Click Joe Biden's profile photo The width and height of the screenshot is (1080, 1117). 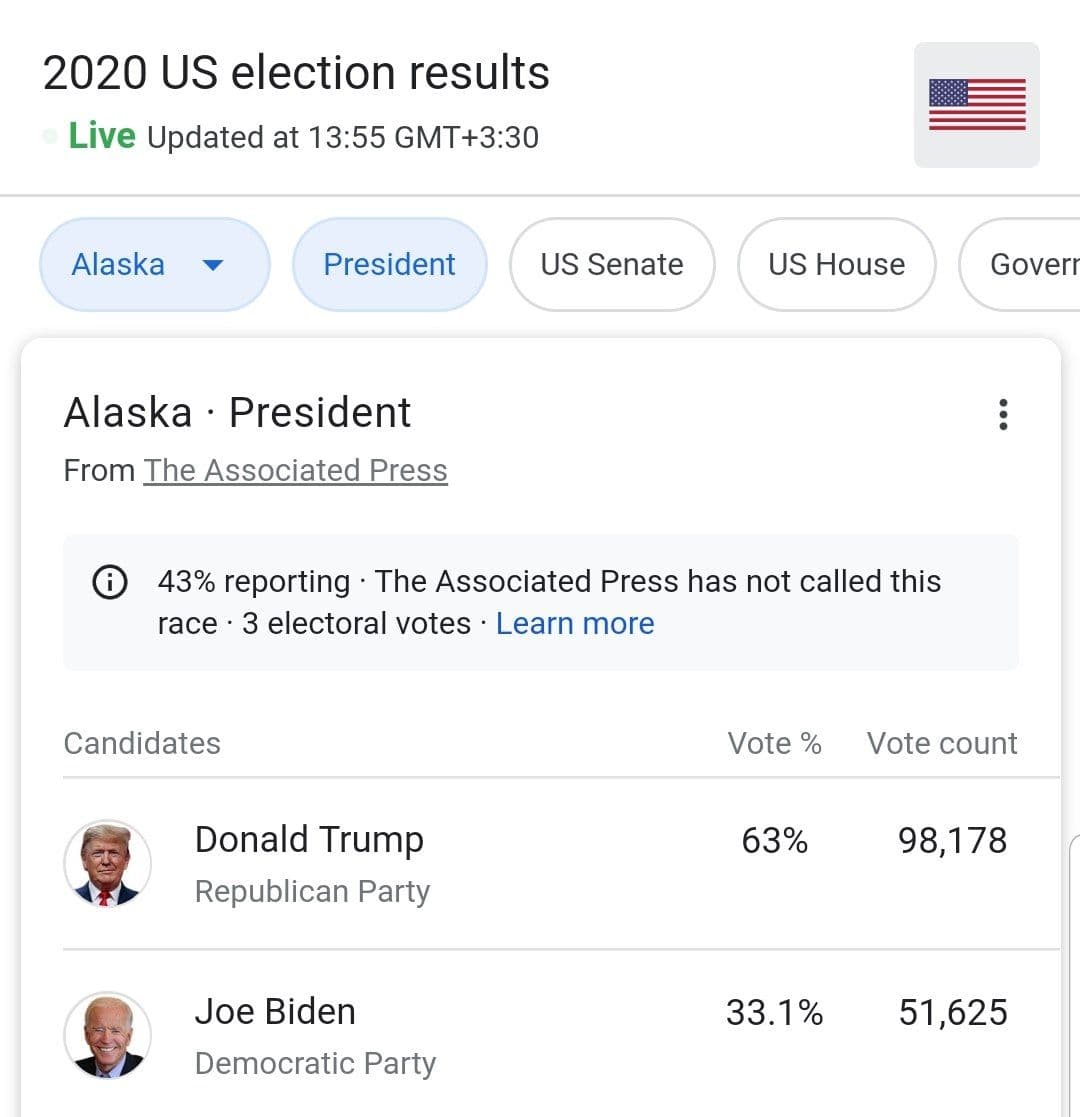(107, 1035)
